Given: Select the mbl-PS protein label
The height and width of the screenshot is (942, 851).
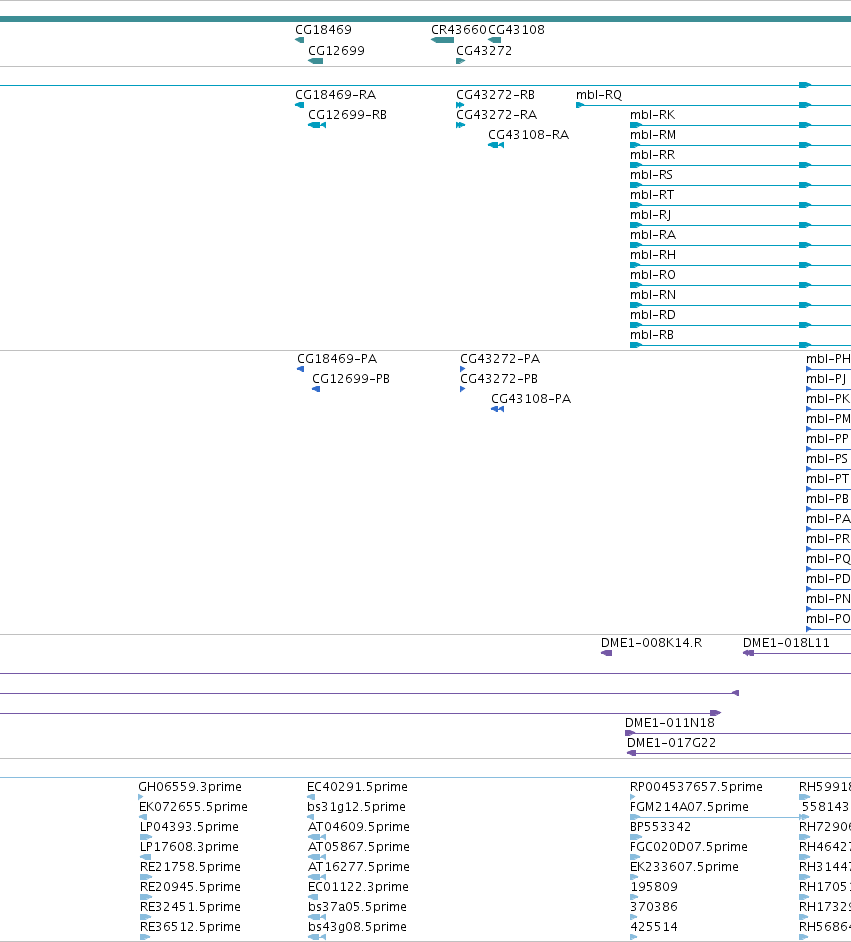Looking at the screenshot, I should (x=827, y=458).
